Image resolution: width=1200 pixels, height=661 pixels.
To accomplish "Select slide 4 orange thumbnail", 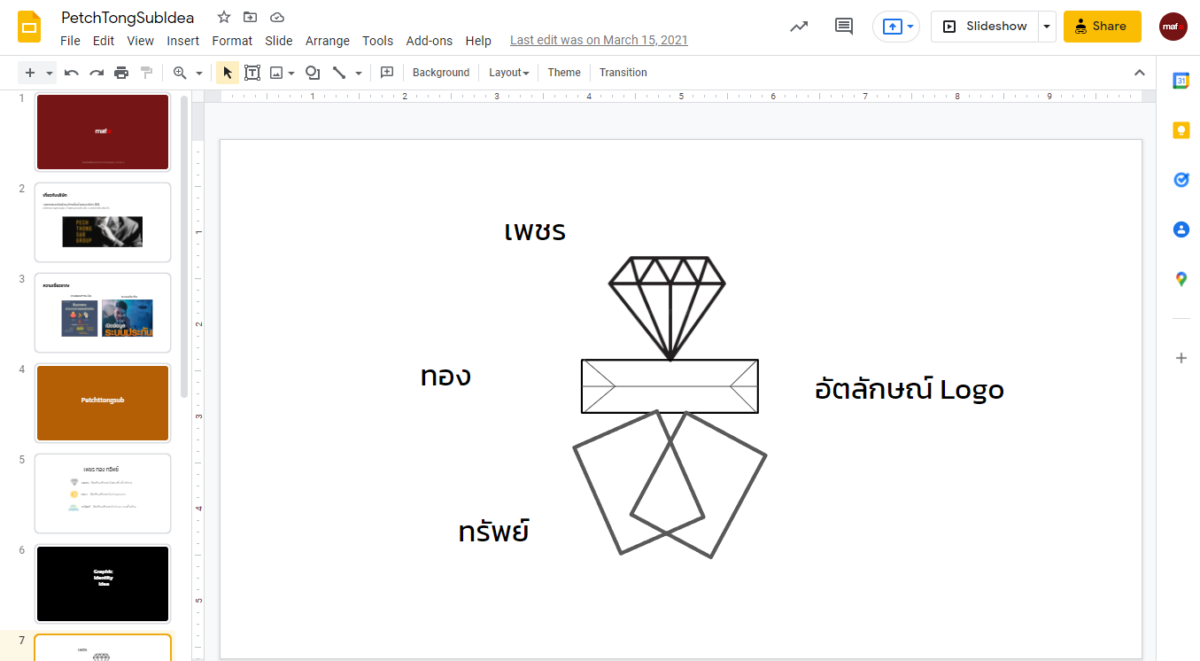I will click(102, 402).
